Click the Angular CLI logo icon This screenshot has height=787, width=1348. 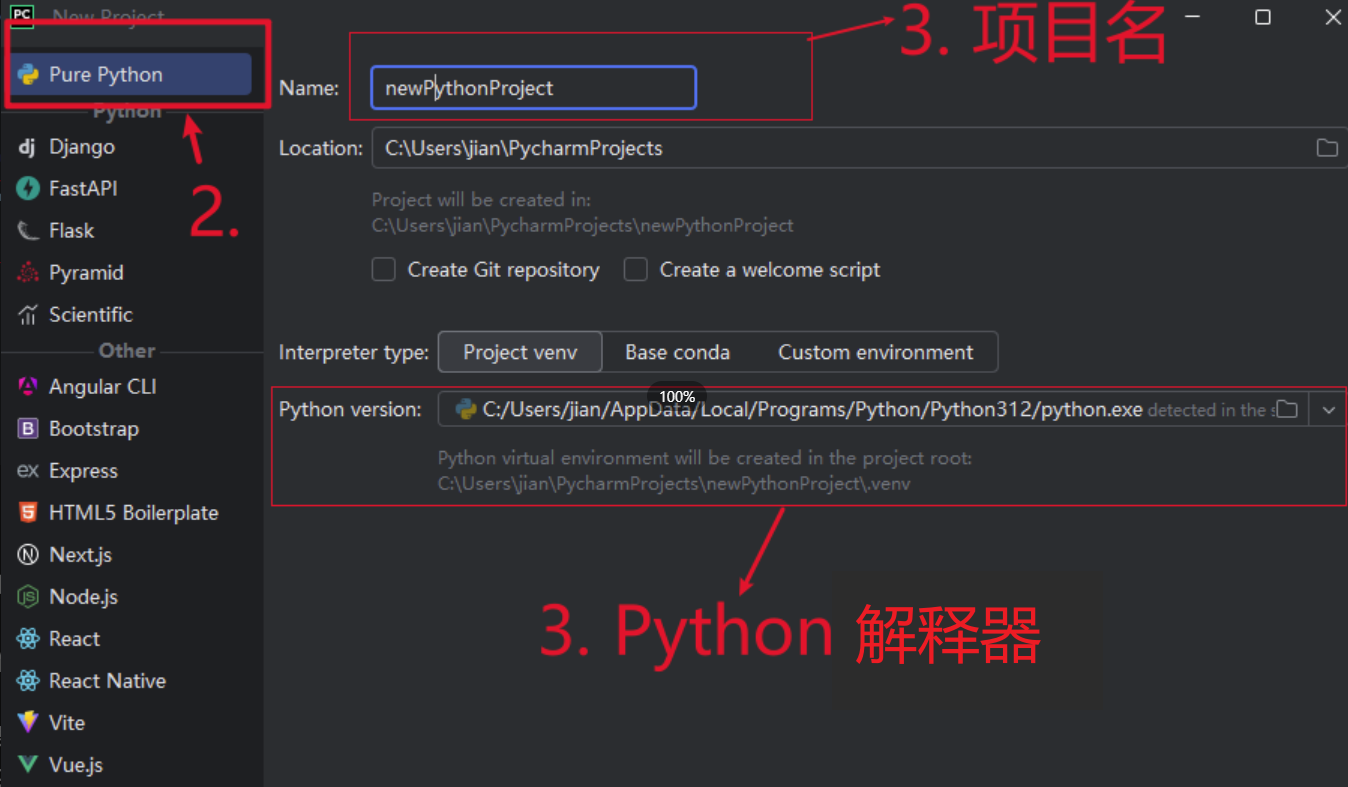[28, 387]
